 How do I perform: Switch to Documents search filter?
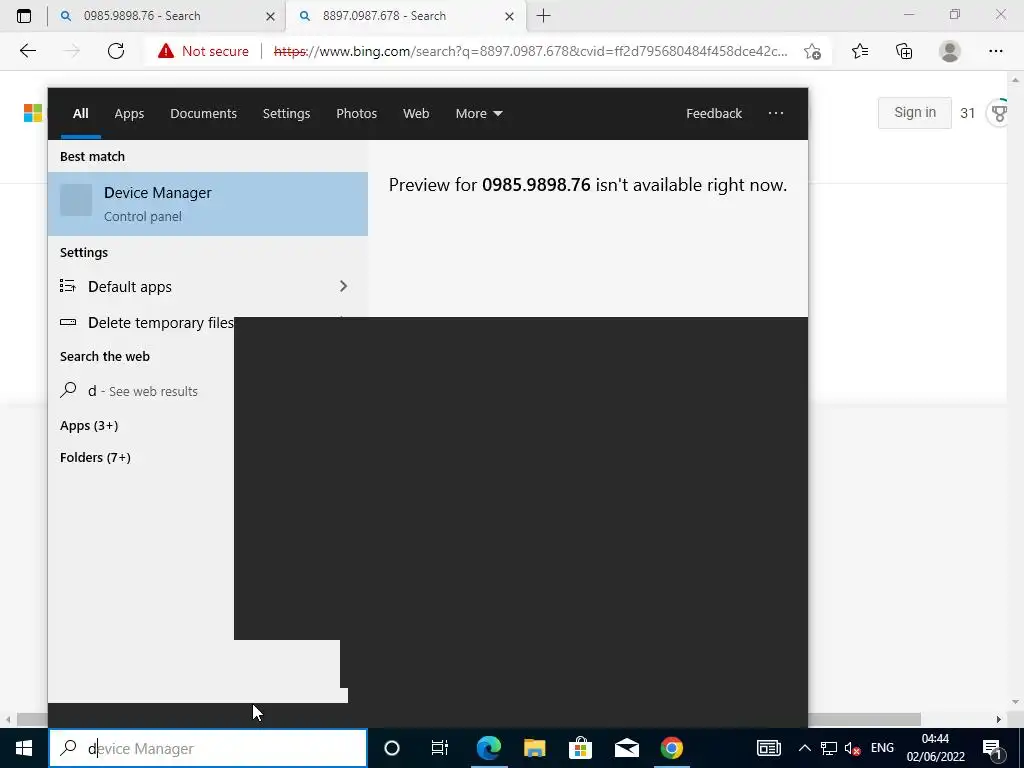tap(203, 114)
